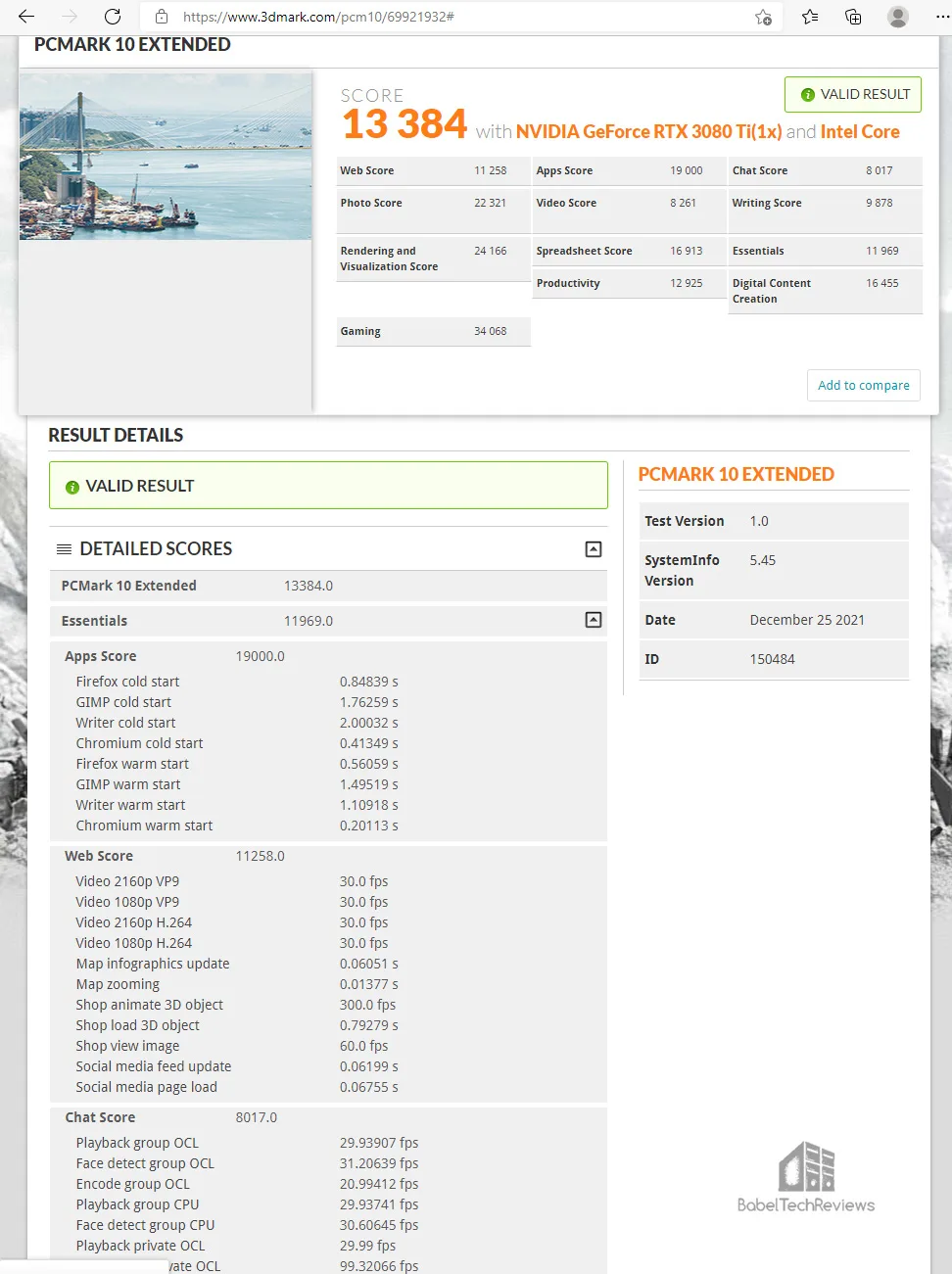View site info via the lock icon

[162, 17]
